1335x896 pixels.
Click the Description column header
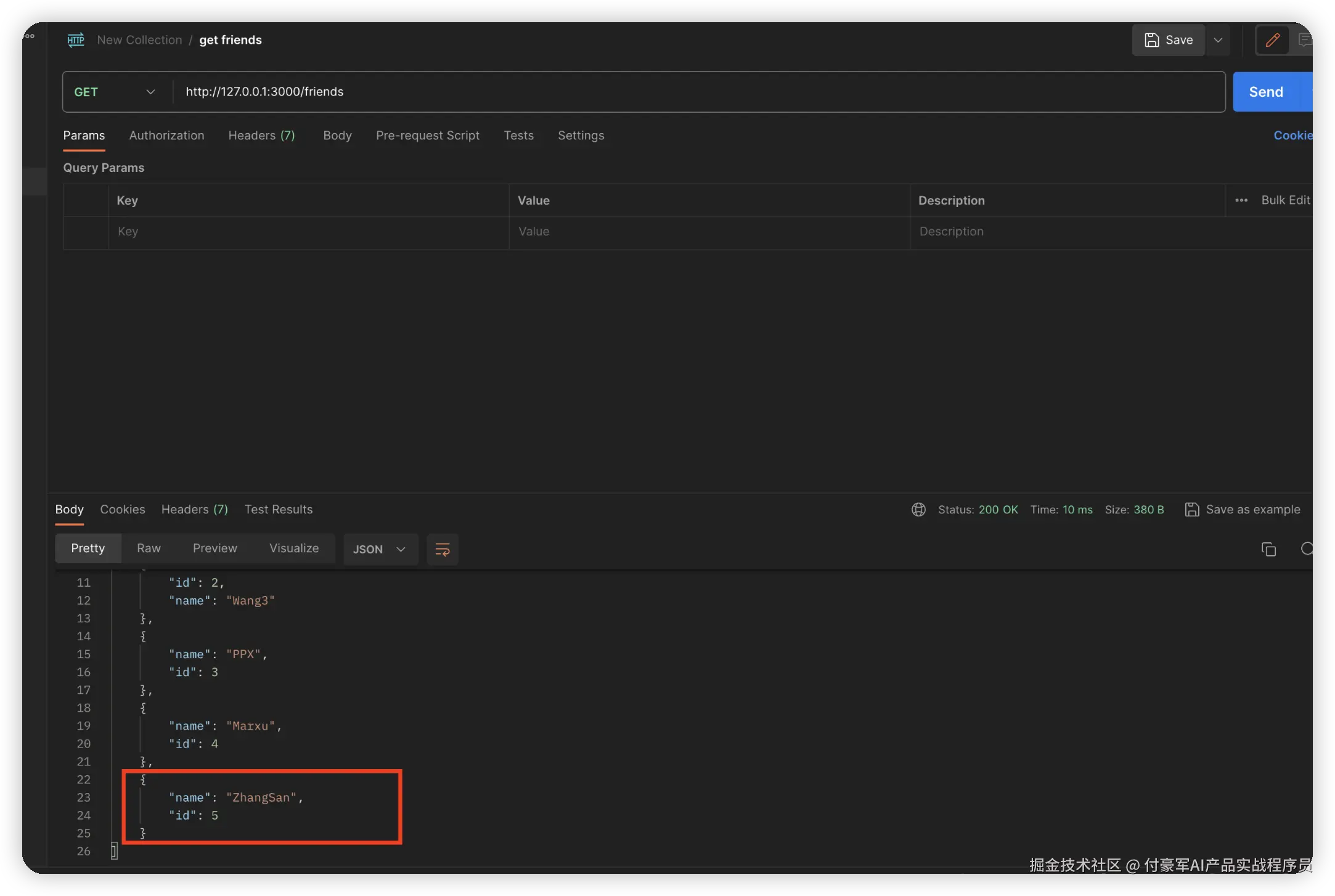(951, 200)
